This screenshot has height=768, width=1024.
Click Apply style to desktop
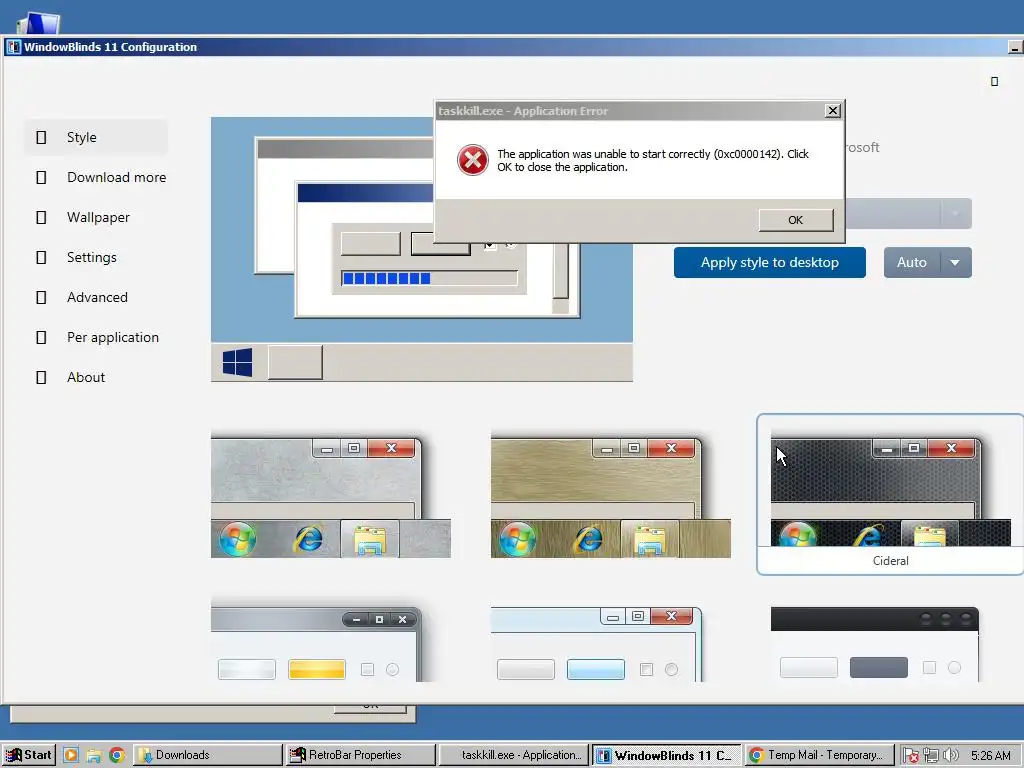[x=769, y=263]
